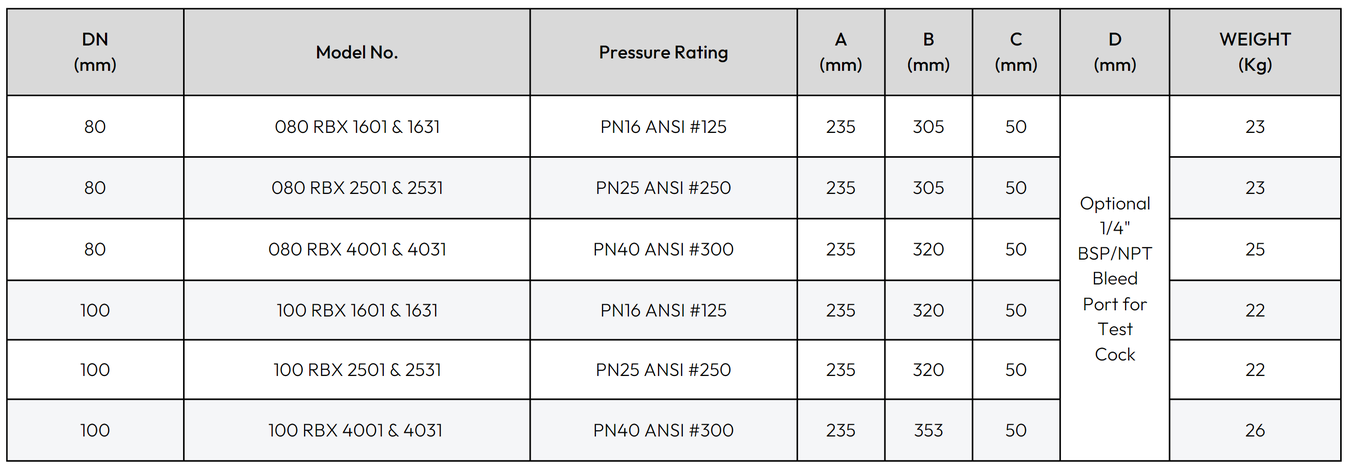Click the B value 305 in first row

pyautogui.click(x=928, y=127)
